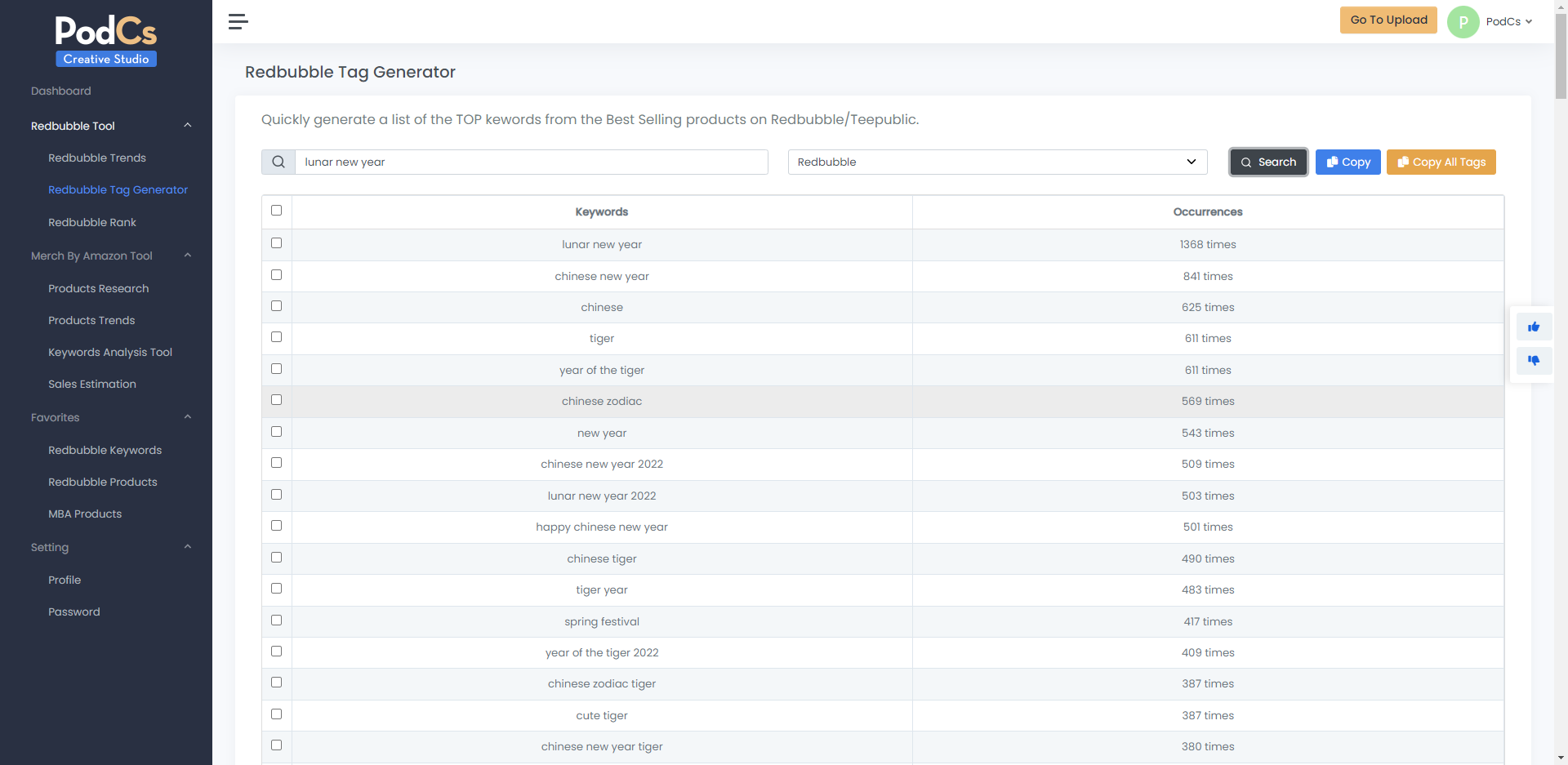Viewport: 1568px width, 765px height.
Task: Tick the chinese tiger row checkbox
Action: point(276,558)
